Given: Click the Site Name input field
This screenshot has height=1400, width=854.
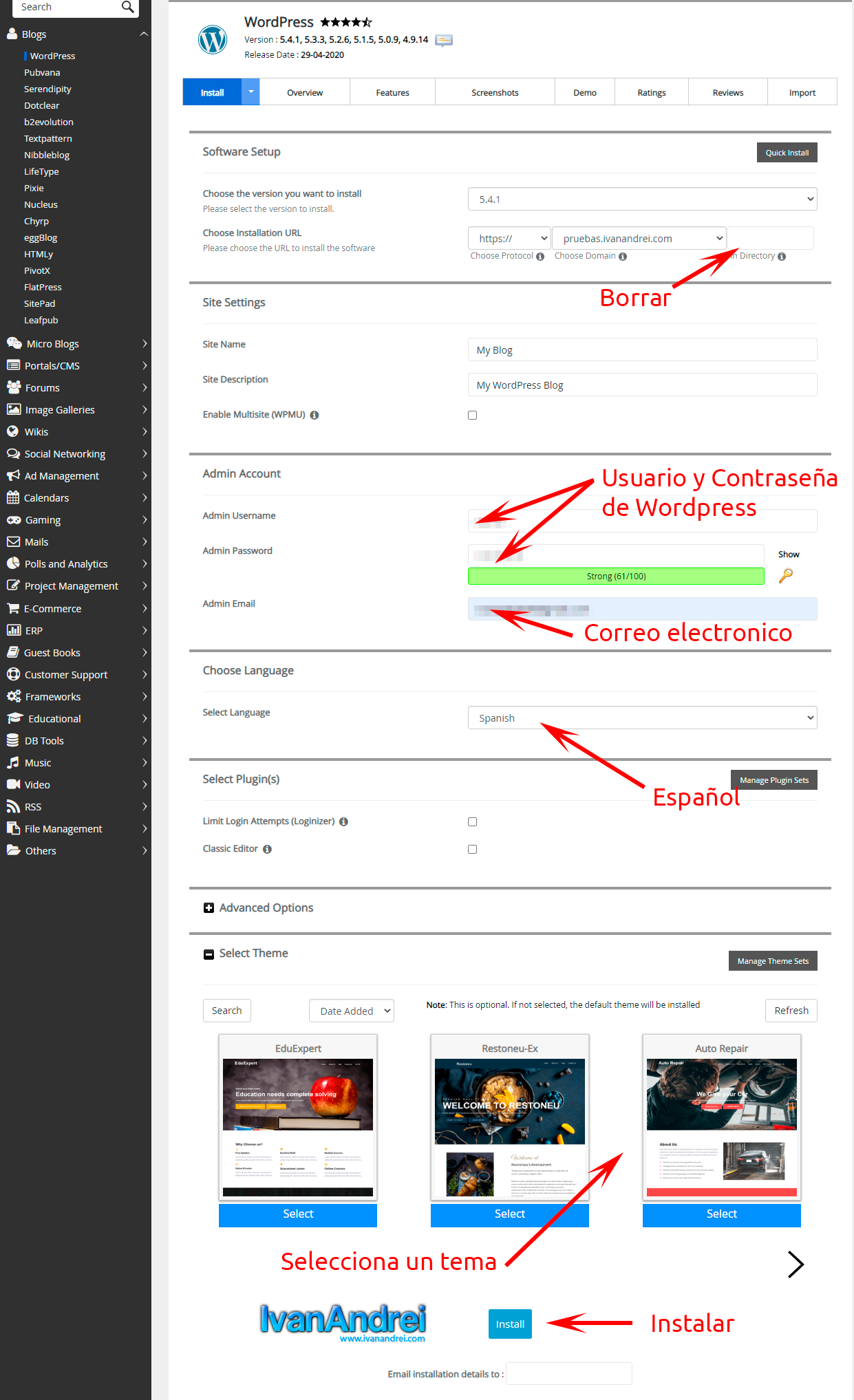Looking at the screenshot, I should point(642,349).
